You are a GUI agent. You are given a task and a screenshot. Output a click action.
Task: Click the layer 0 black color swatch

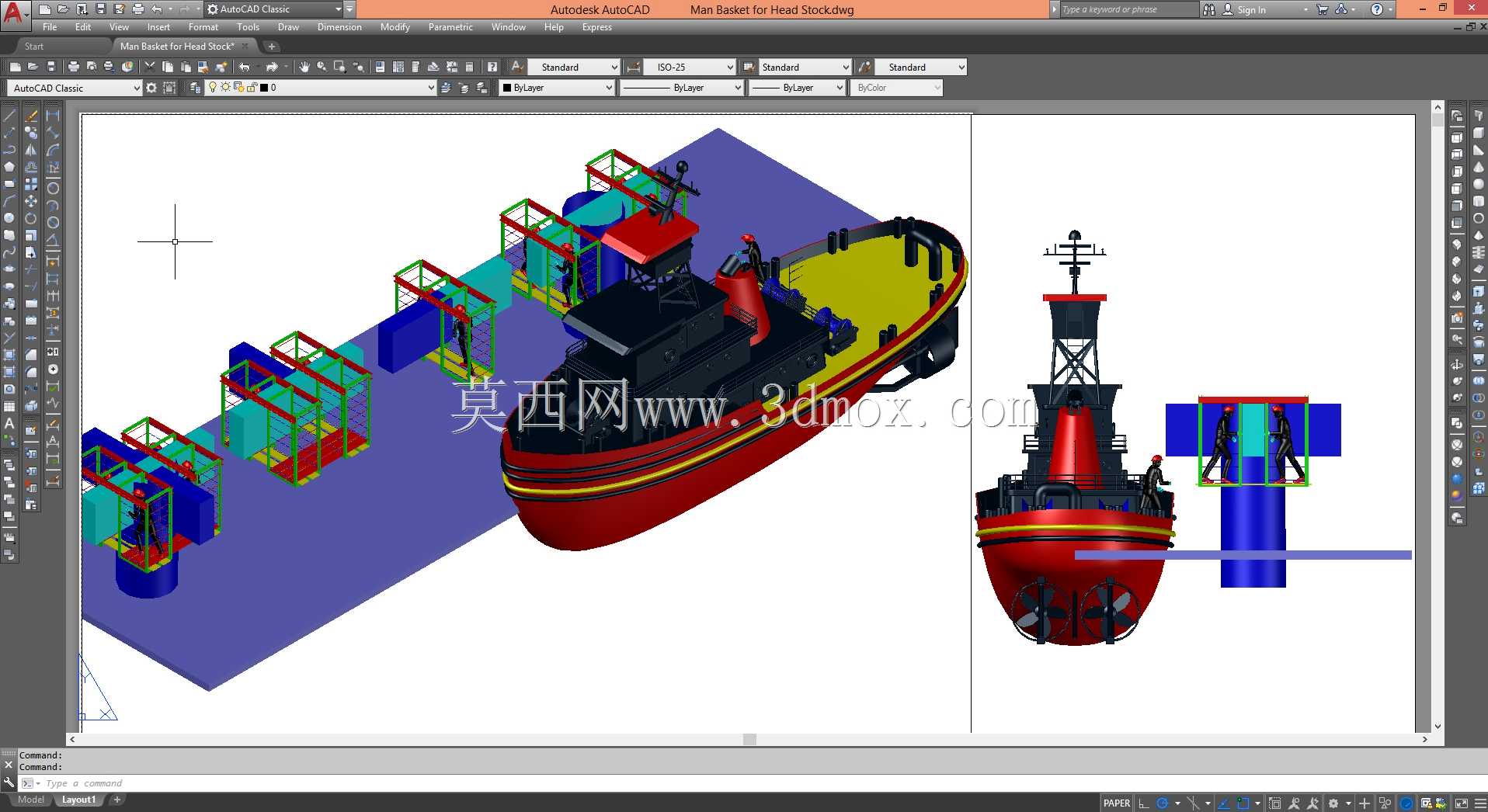264,88
